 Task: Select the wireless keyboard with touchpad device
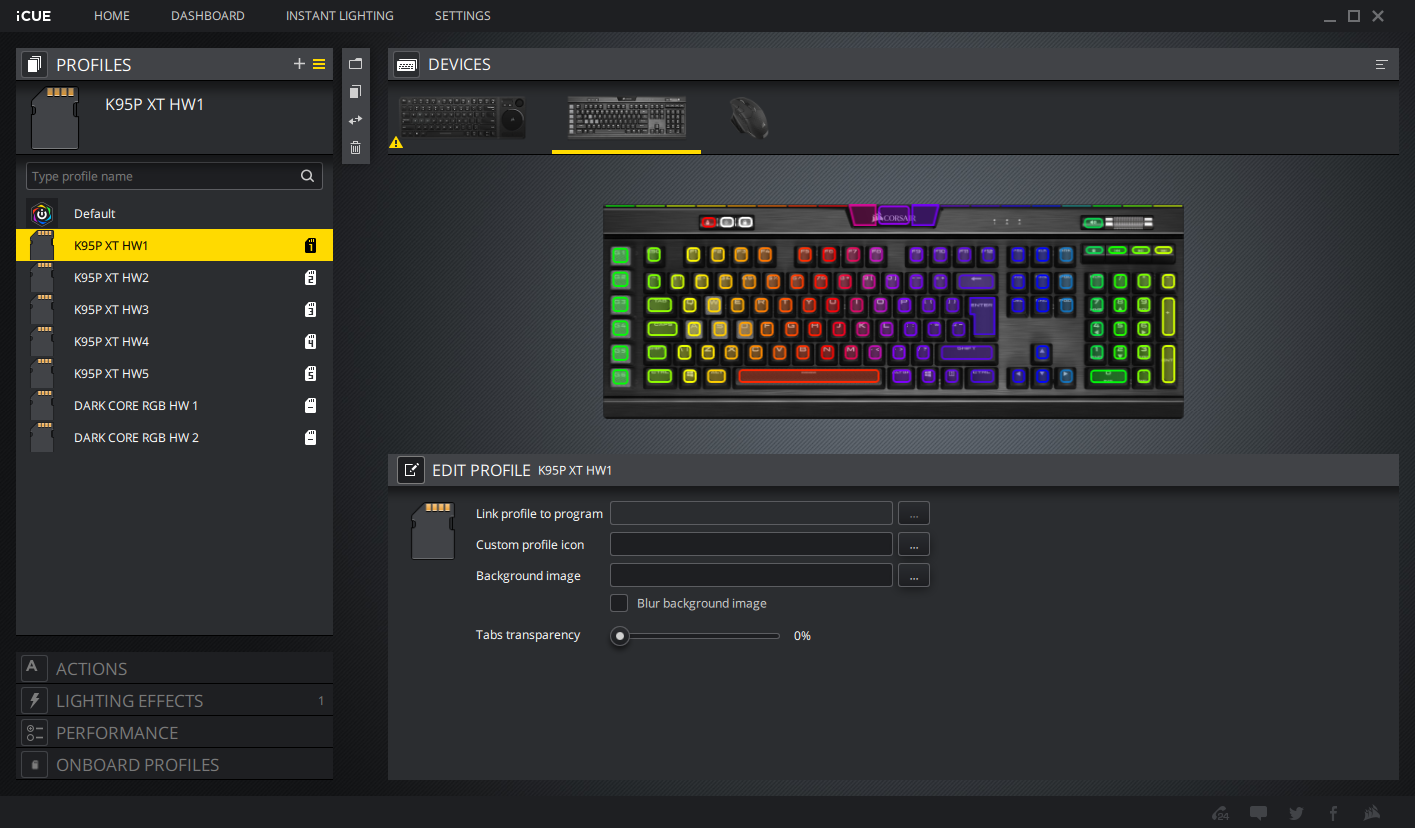(x=463, y=118)
